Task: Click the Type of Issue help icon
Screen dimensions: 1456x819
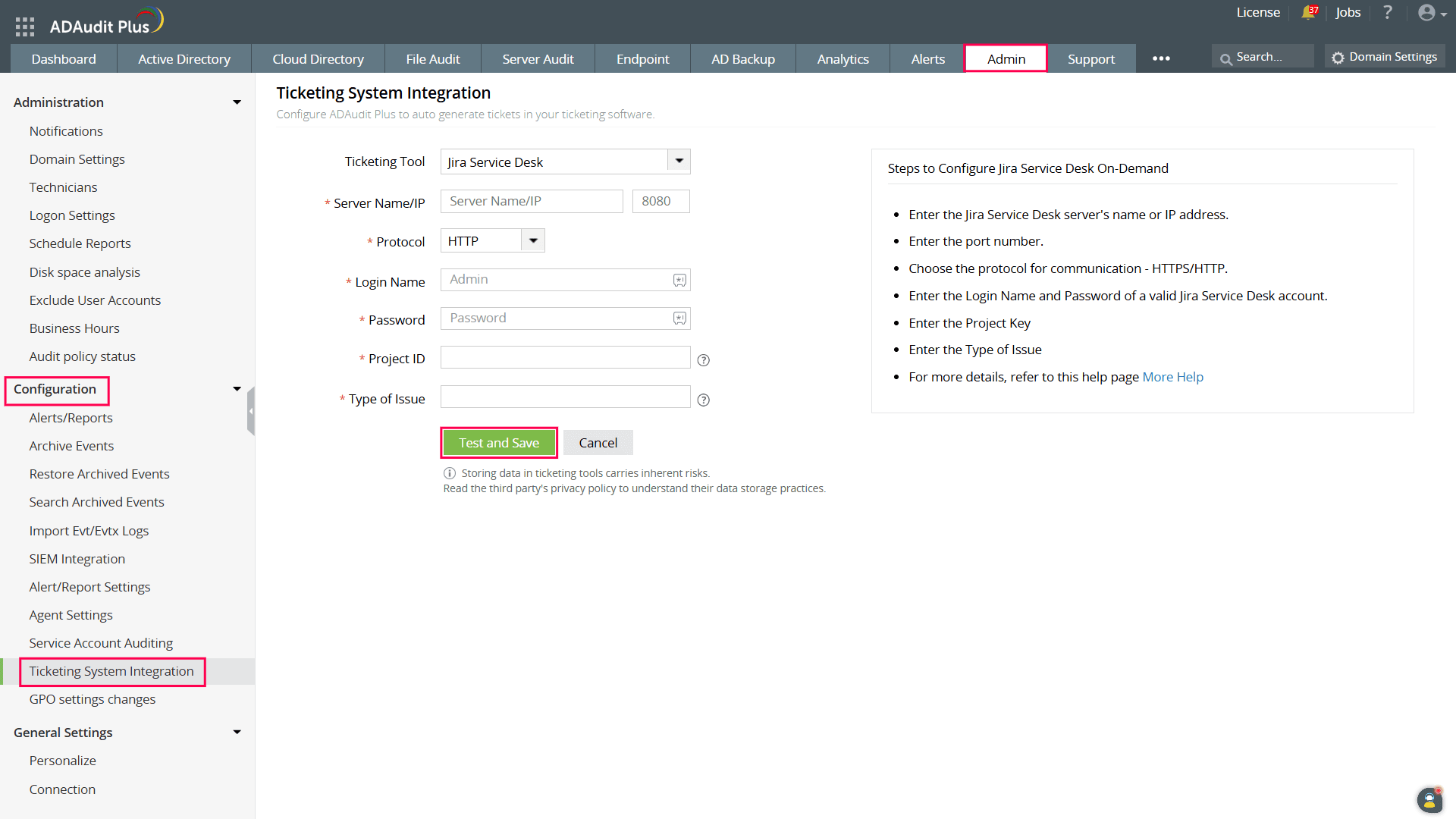Action: tap(703, 400)
